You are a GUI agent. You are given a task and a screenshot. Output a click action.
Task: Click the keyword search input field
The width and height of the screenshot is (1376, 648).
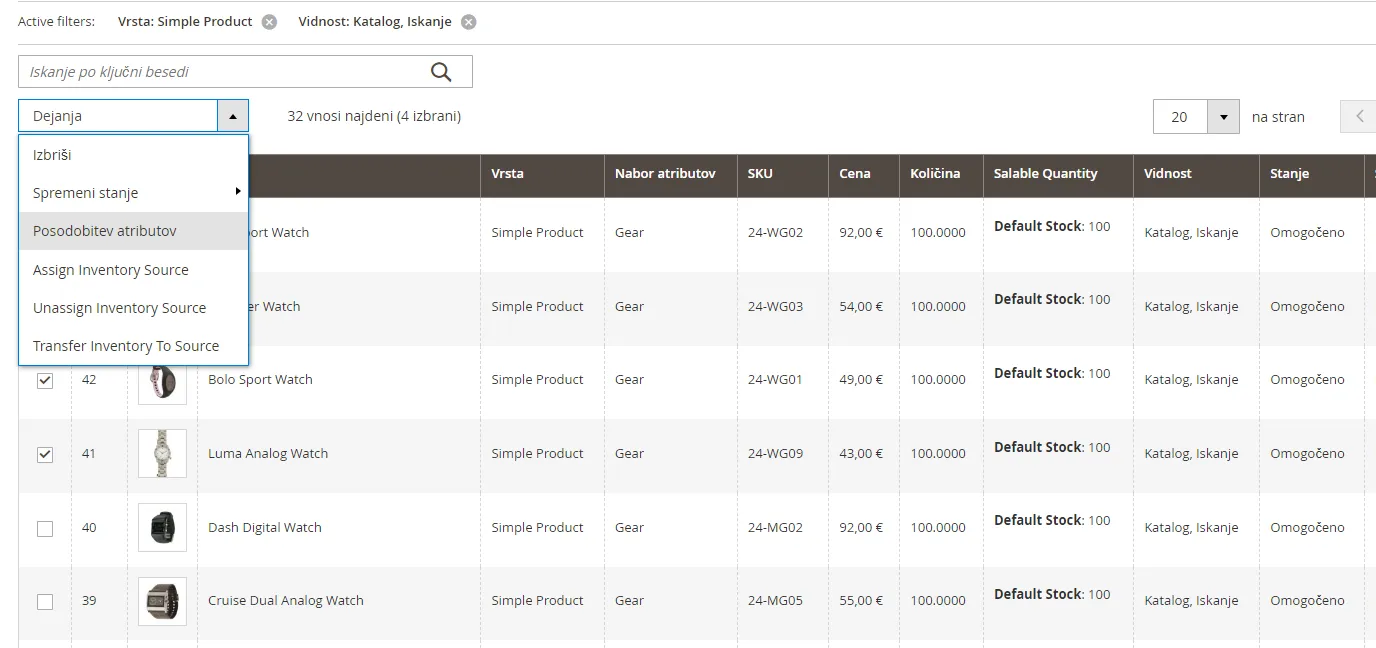point(220,72)
